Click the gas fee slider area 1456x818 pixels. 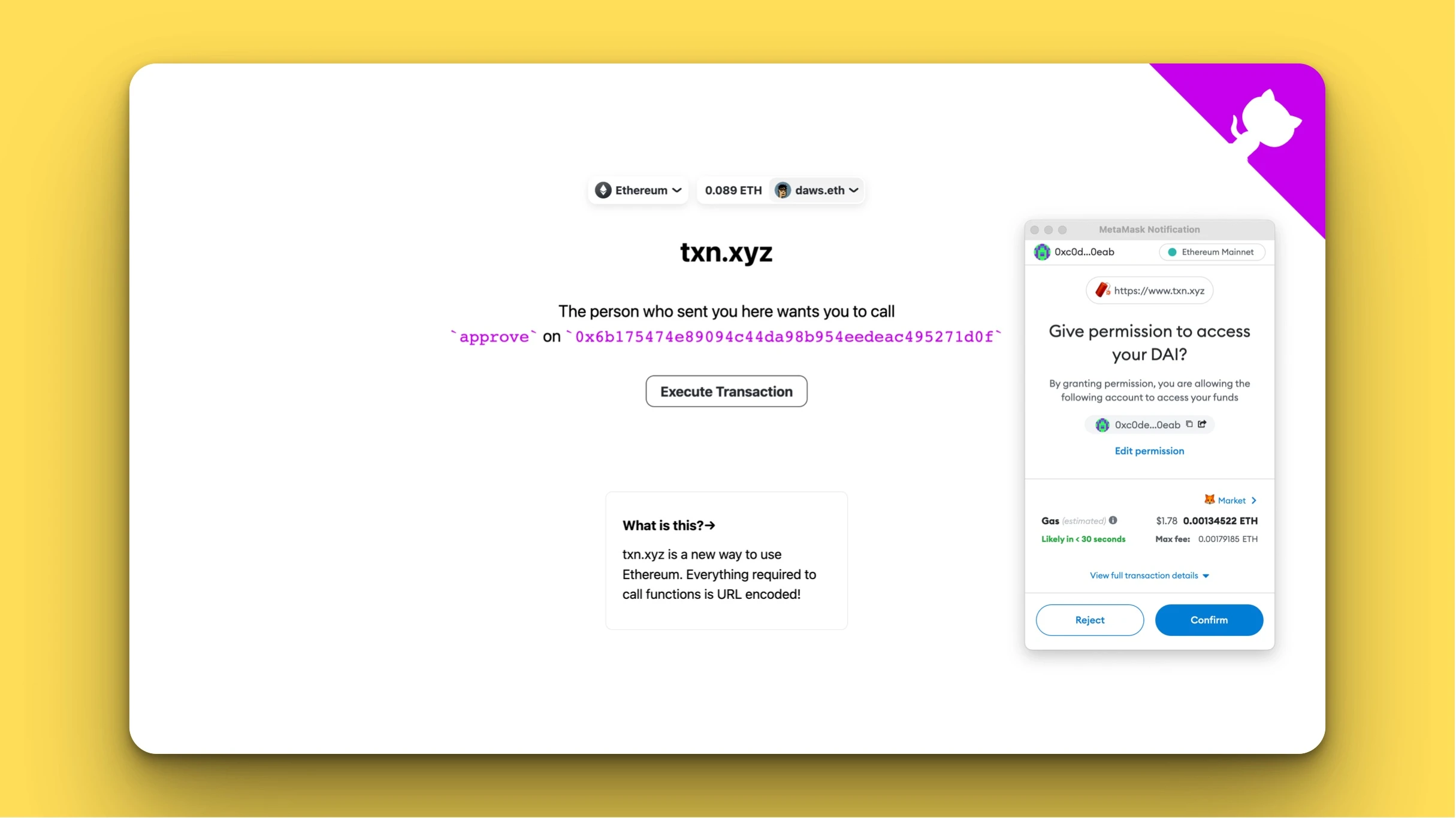(1232, 500)
